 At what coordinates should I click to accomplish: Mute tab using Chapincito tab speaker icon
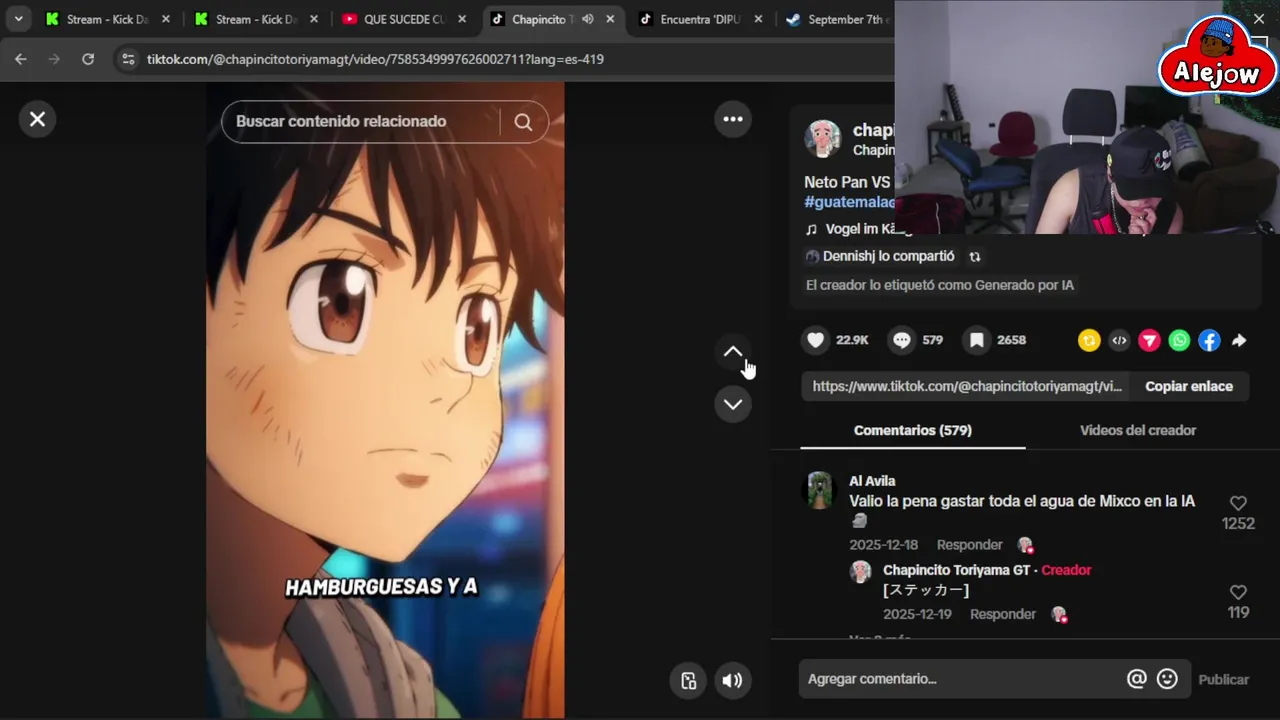click(x=587, y=19)
